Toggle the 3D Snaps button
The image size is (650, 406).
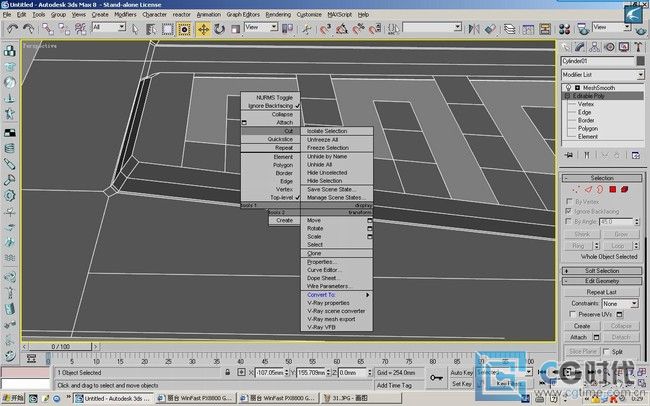click(325, 29)
